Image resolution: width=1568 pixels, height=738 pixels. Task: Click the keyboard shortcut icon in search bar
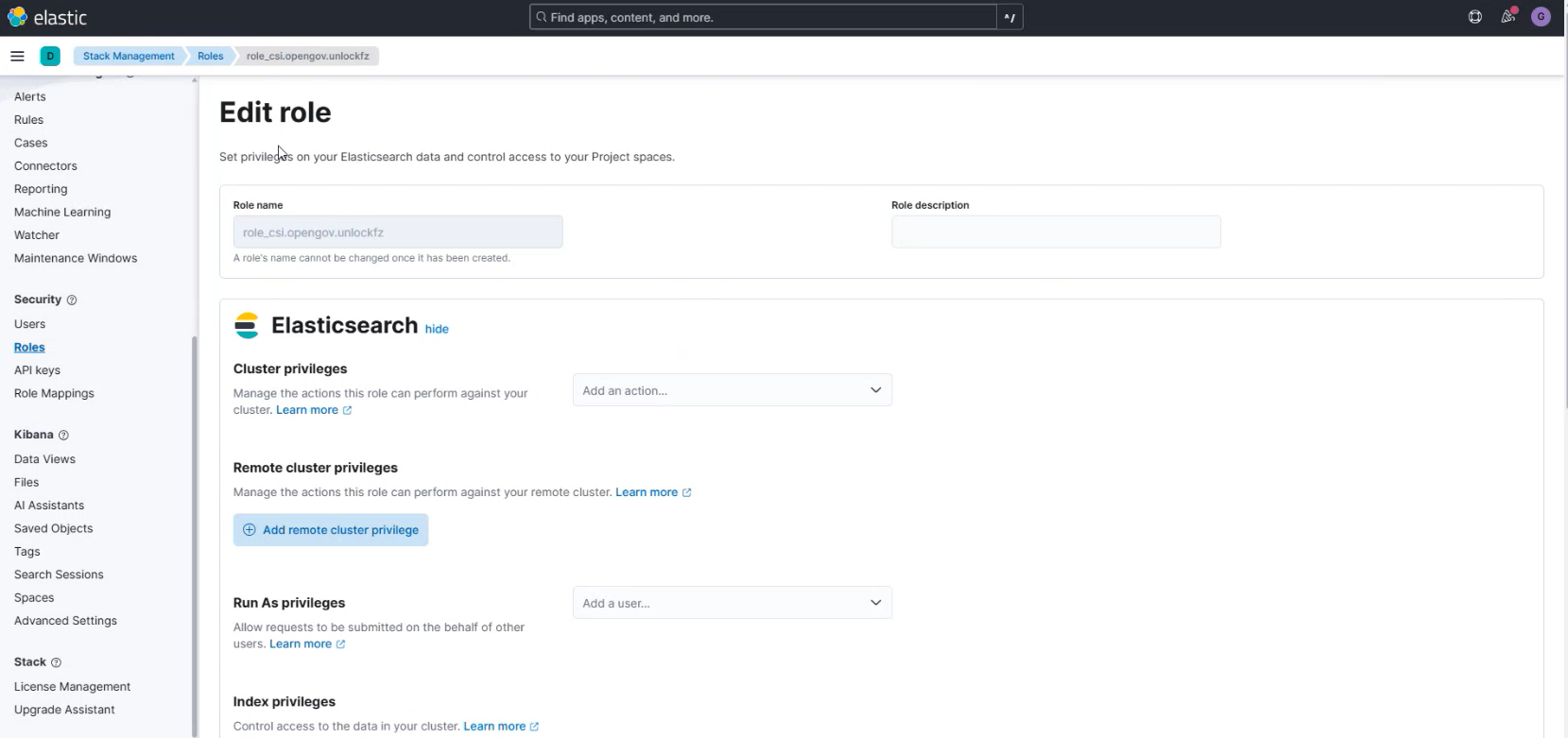1009,17
